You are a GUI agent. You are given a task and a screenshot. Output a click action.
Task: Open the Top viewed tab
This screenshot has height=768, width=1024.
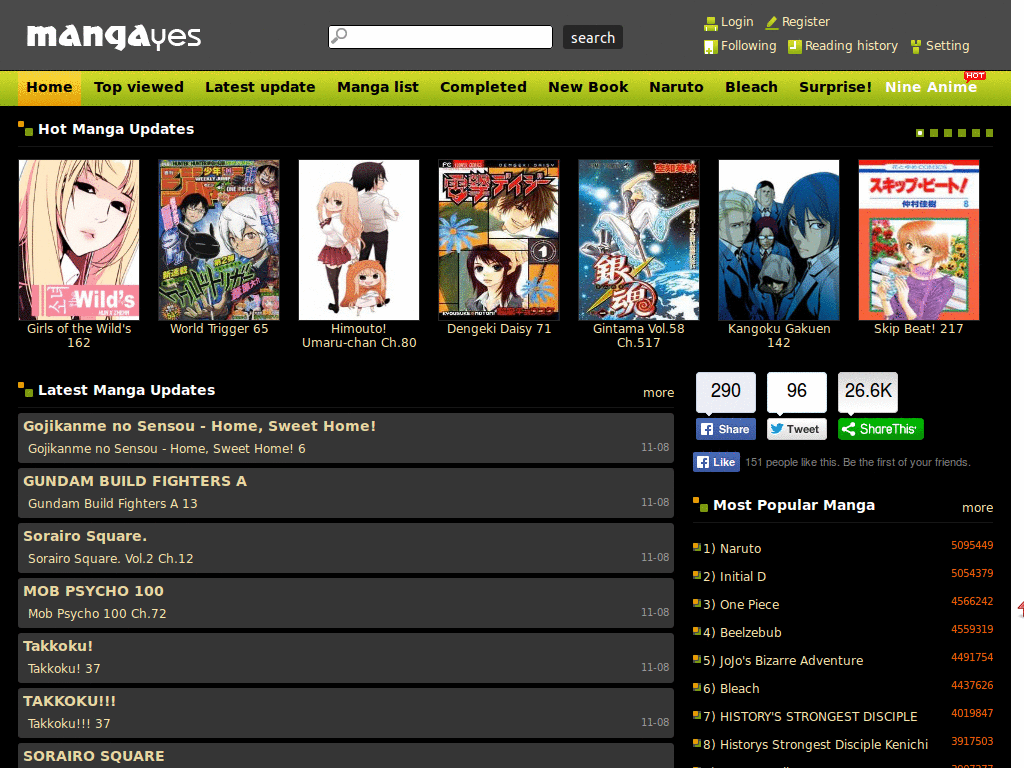[x=138, y=88]
